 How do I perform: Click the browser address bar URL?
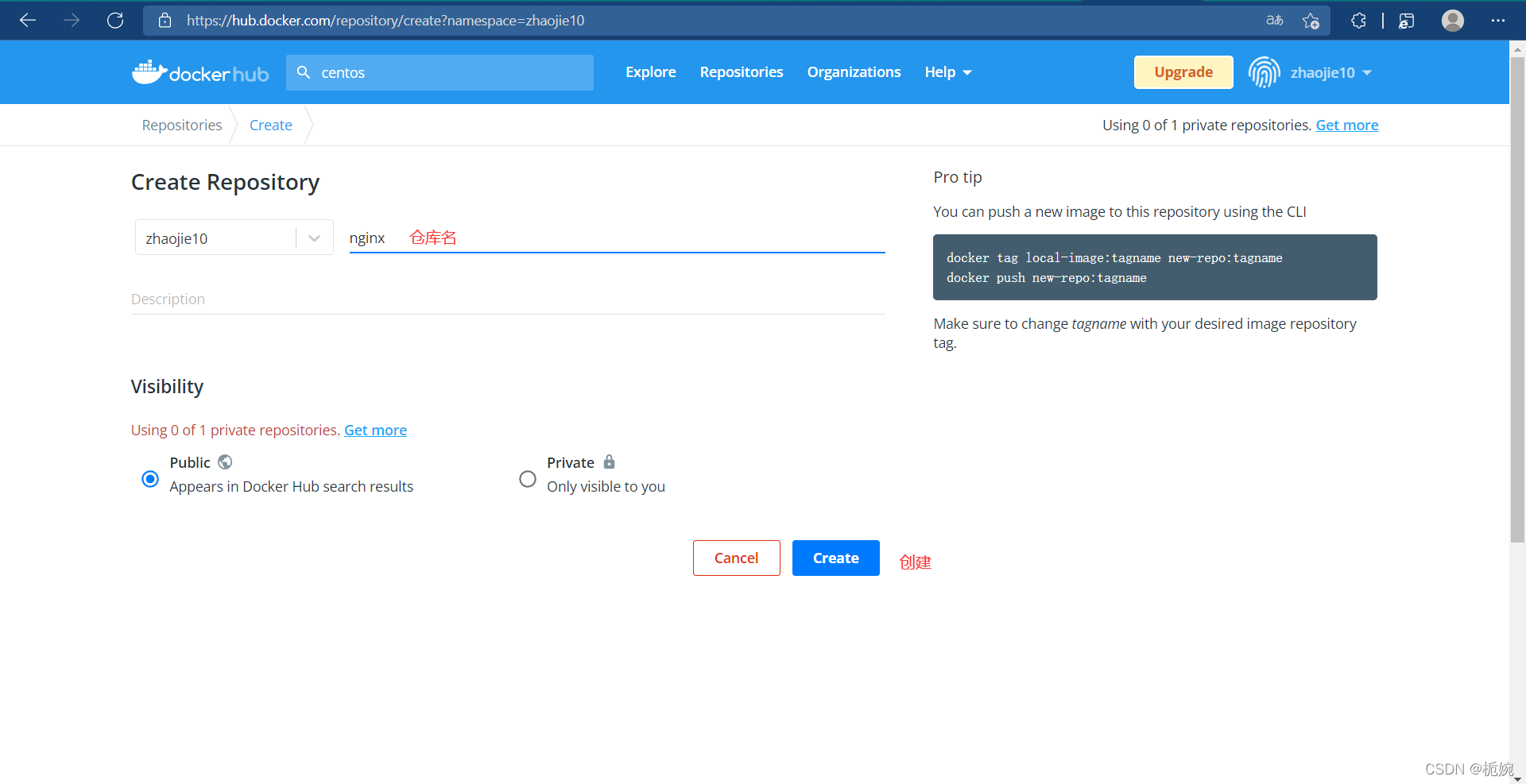[385, 21]
